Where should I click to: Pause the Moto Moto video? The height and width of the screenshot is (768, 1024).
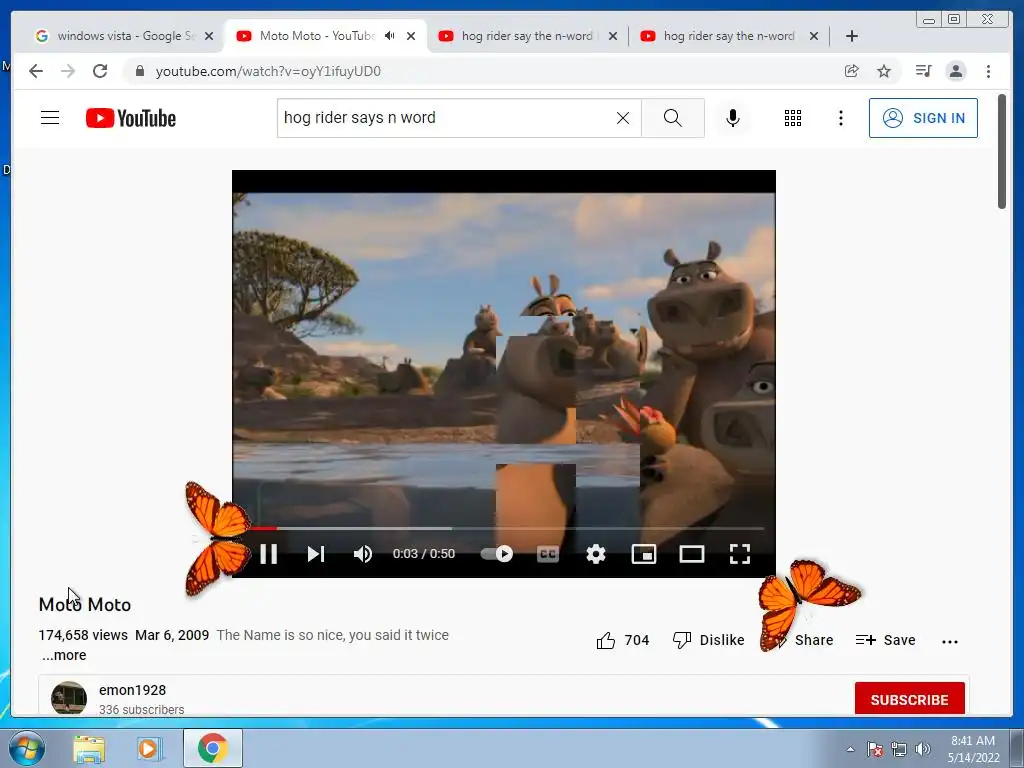coord(268,554)
